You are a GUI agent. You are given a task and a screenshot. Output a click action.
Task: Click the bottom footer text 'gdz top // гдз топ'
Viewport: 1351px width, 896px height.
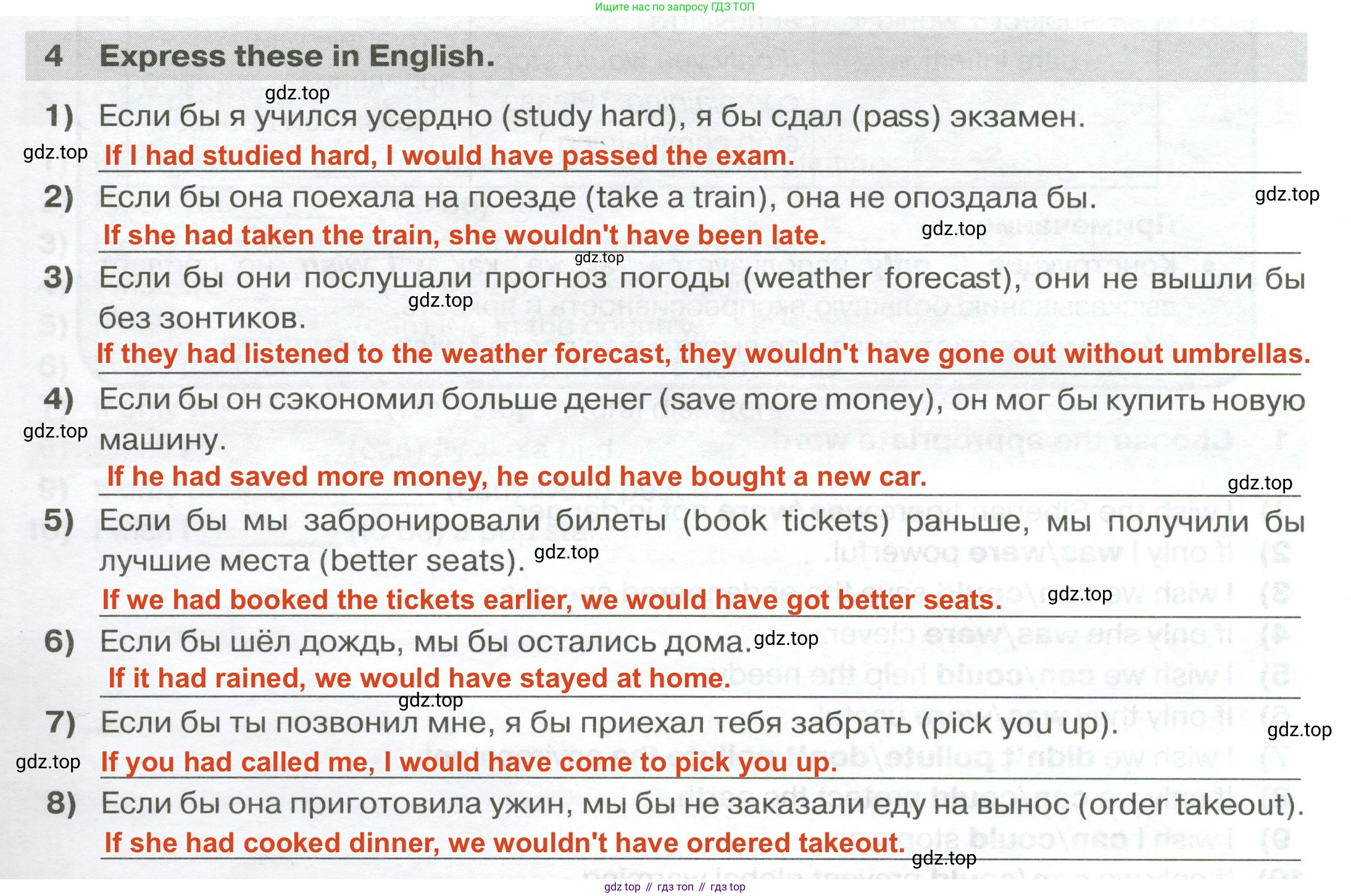(x=675, y=887)
